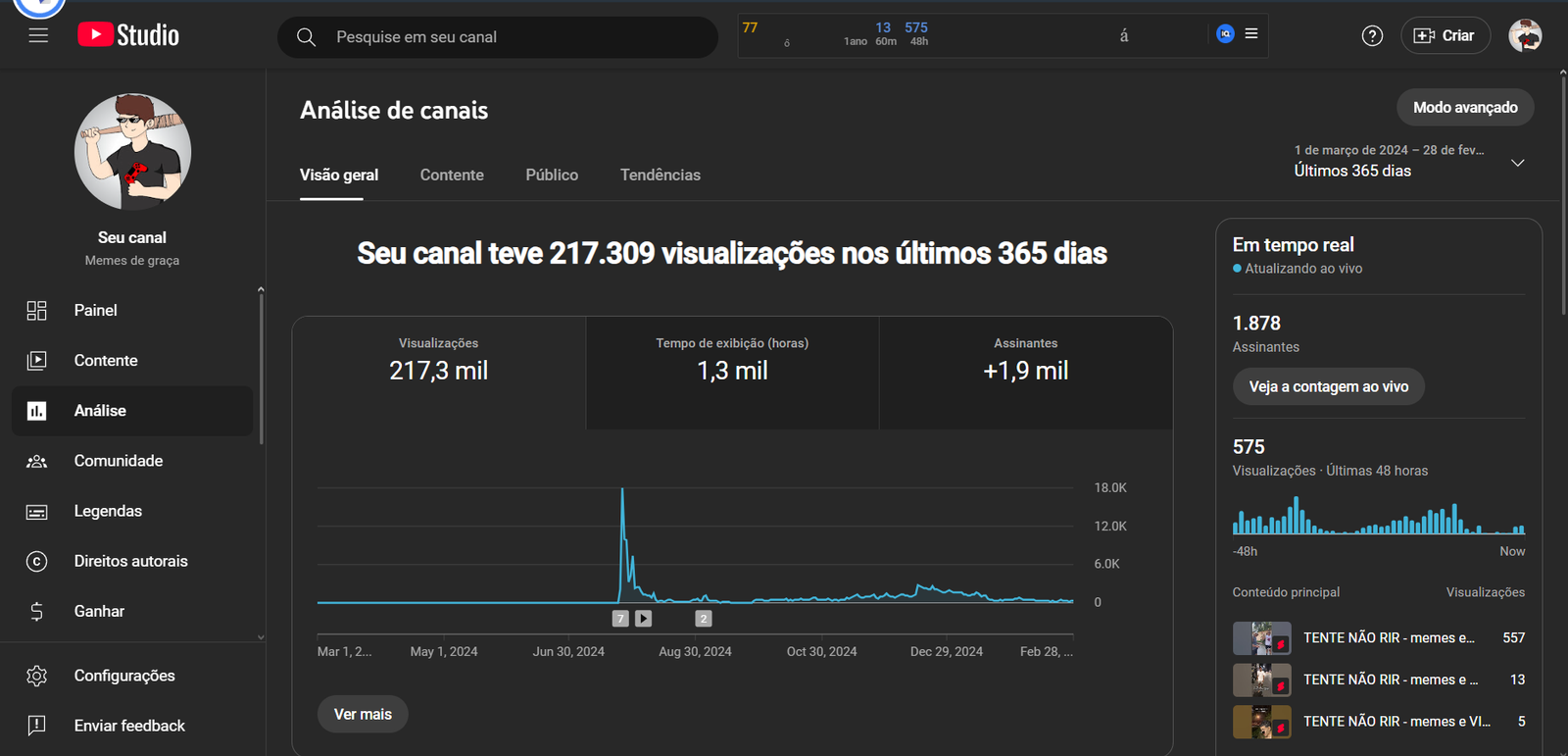Viewport: 1568px width, 756px height.
Task: Open Painel in the sidebar
Action: 132,311
